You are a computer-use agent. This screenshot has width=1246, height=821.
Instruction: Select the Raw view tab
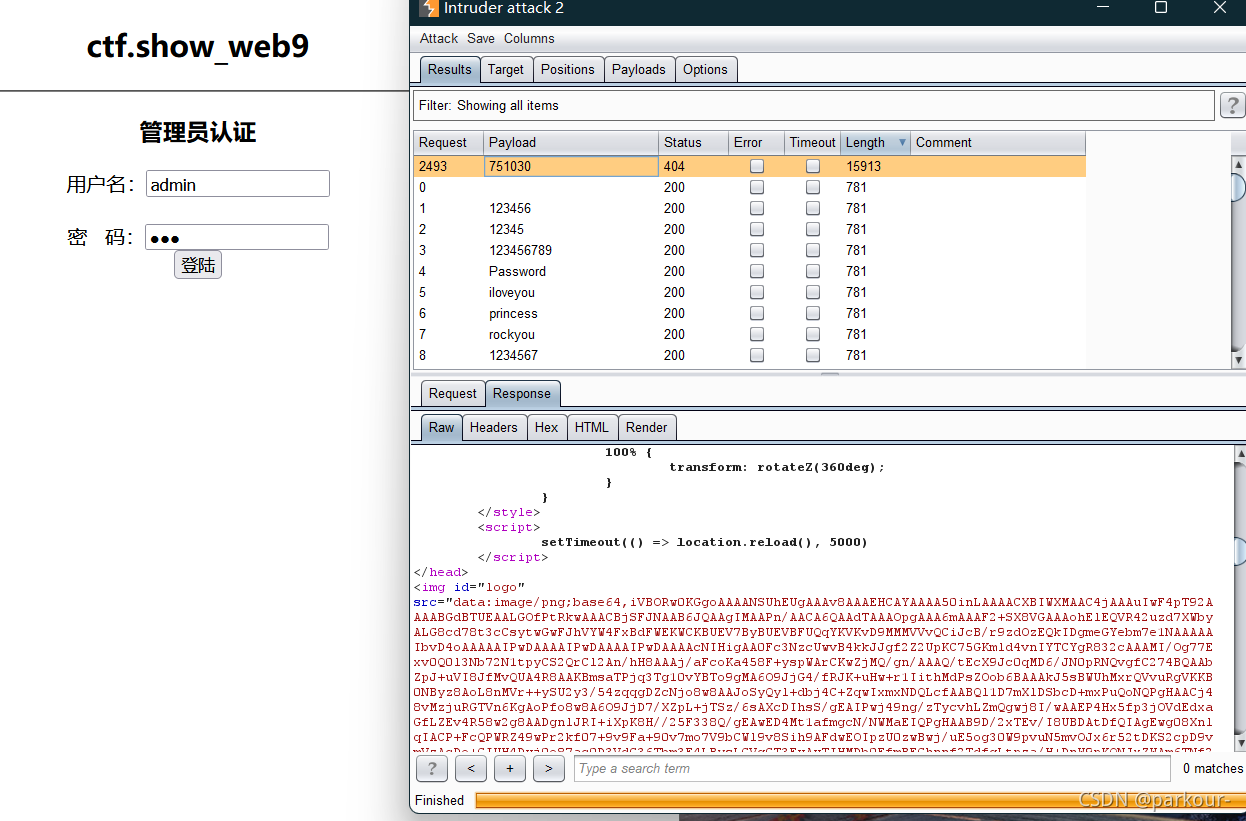tap(442, 427)
